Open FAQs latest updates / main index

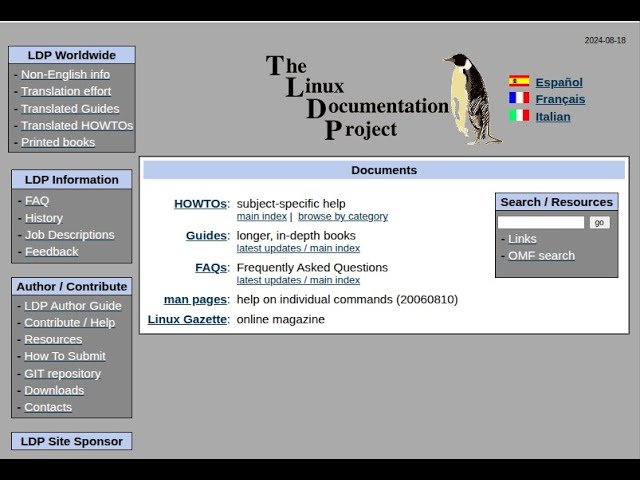(x=298, y=280)
